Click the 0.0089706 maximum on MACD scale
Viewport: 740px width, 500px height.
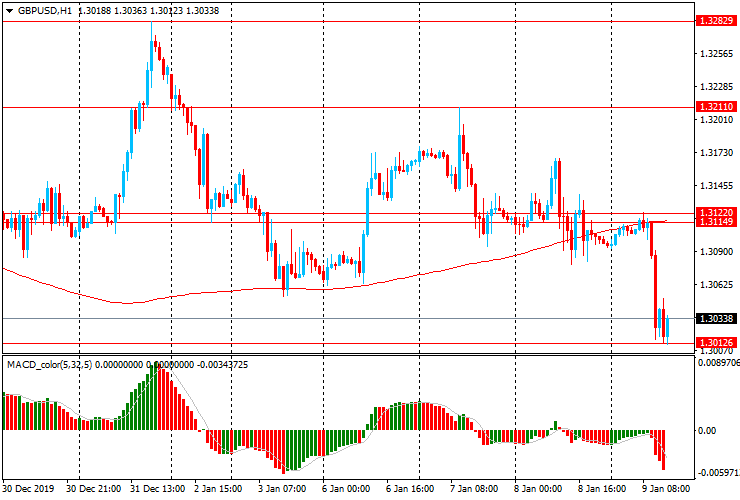(719, 363)
